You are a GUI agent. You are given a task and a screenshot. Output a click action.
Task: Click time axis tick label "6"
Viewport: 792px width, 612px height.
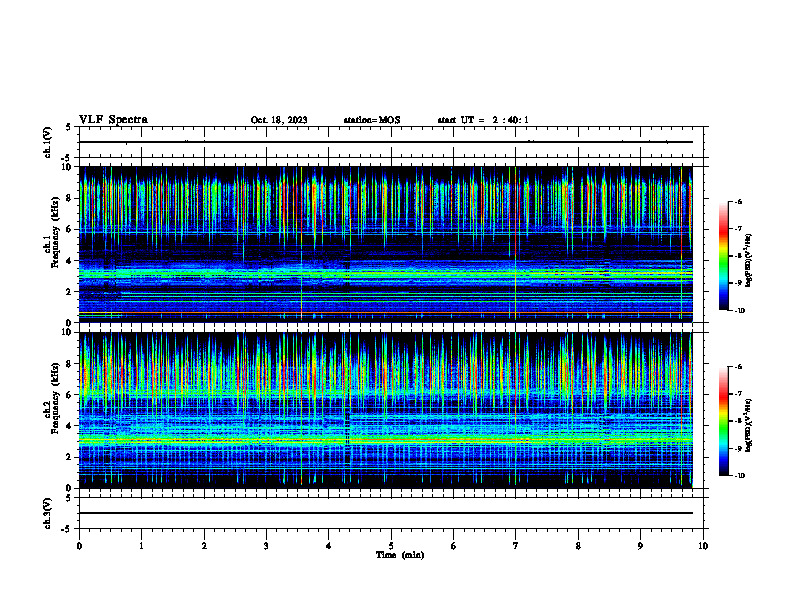point(454,546)
